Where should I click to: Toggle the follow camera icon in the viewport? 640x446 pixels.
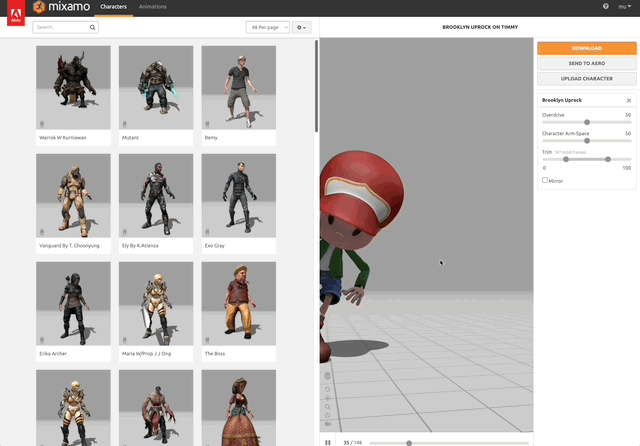pyautogui.click(x=327, y=424)
